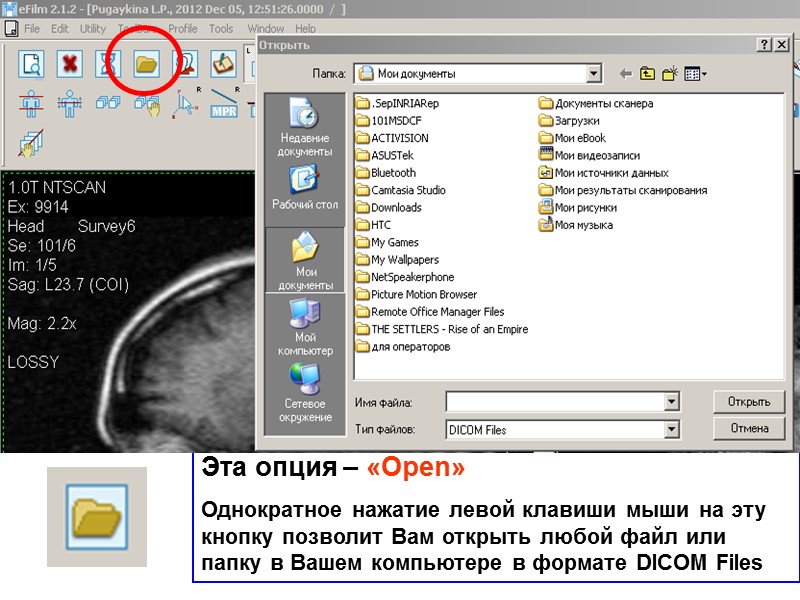The image size is (800, 600).
Task: Click the Имя файла input field
Action: click(x=556, y=402)
